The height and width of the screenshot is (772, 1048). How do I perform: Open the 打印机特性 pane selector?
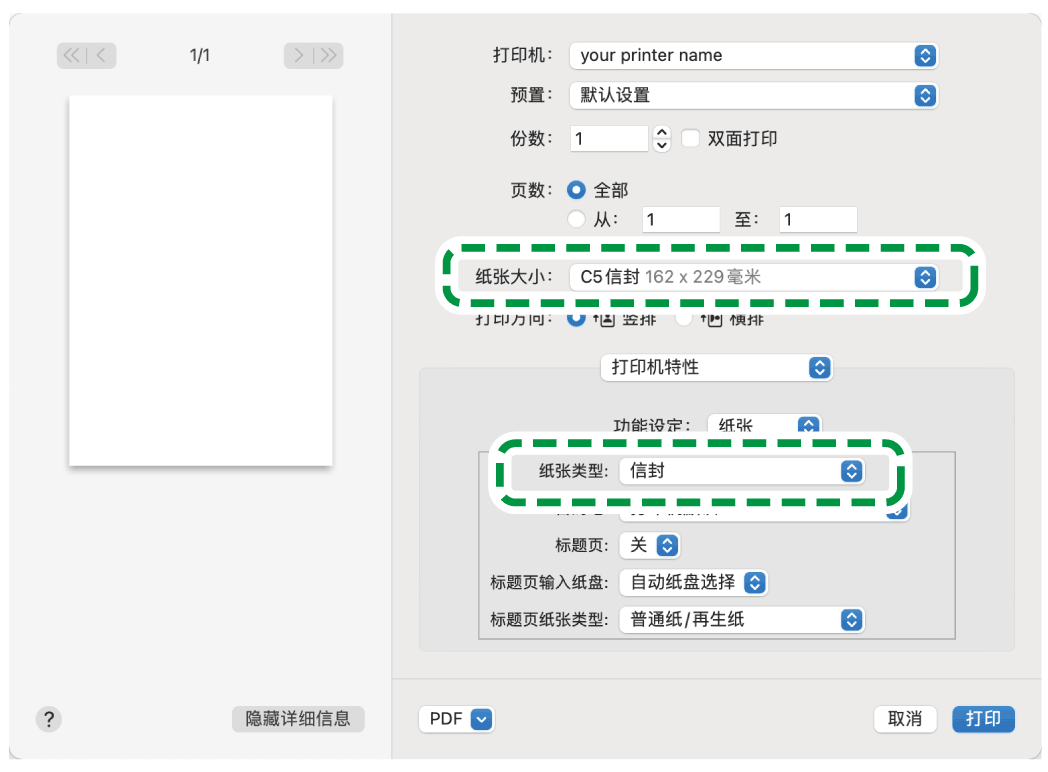tap(716, 368)
